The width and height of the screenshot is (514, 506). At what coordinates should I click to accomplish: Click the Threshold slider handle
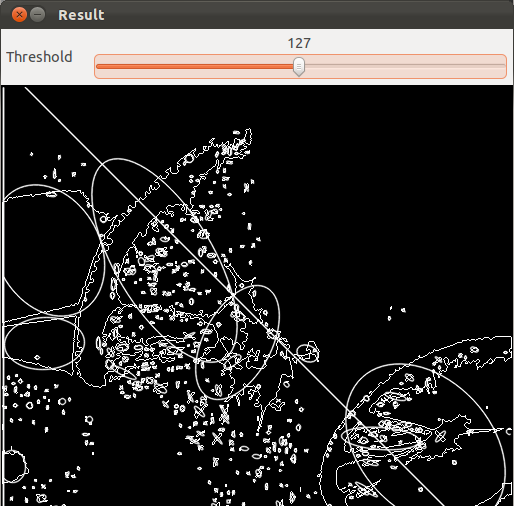(299, 66)
